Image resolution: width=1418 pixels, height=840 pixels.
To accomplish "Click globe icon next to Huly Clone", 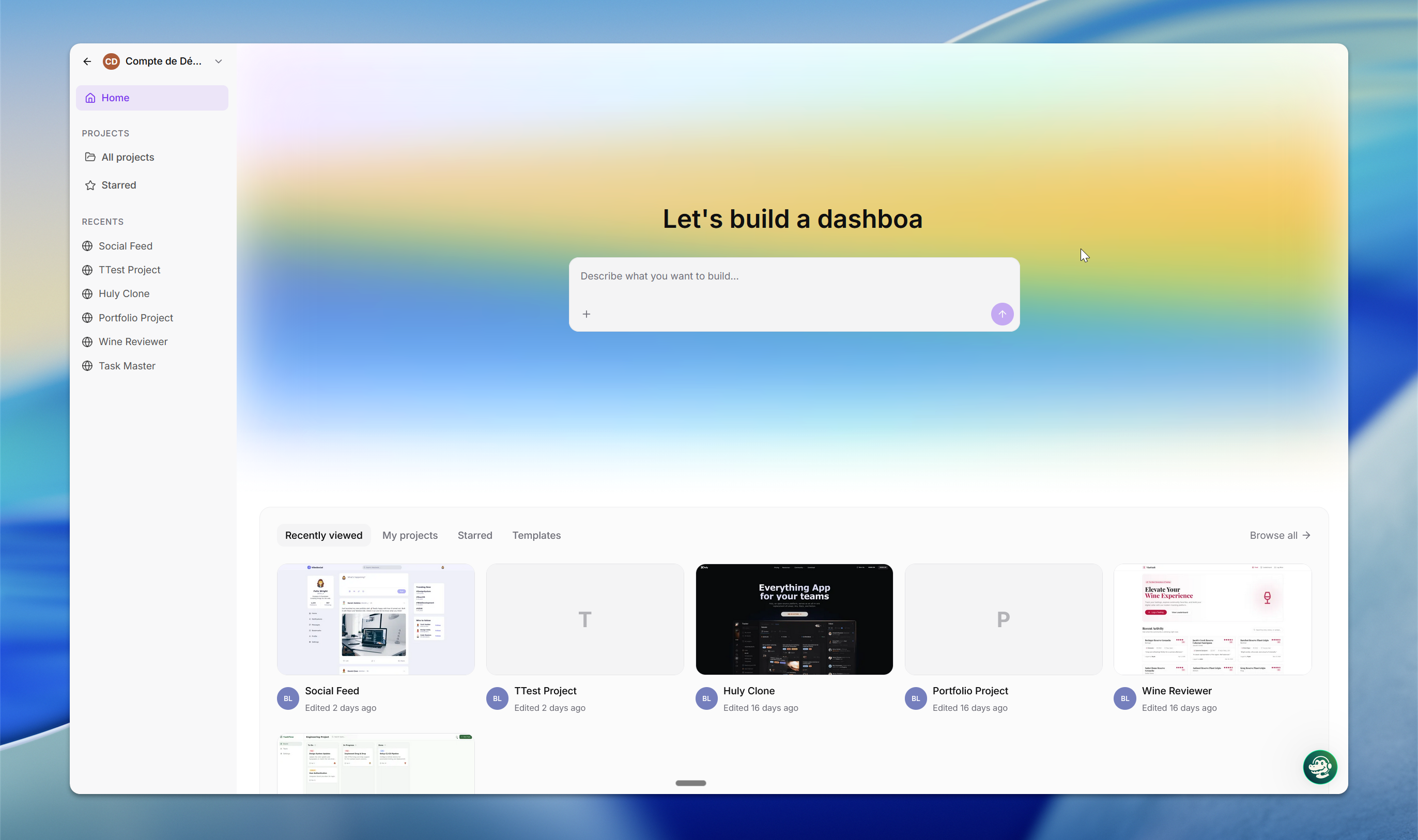I will click(x=87, y=294).
